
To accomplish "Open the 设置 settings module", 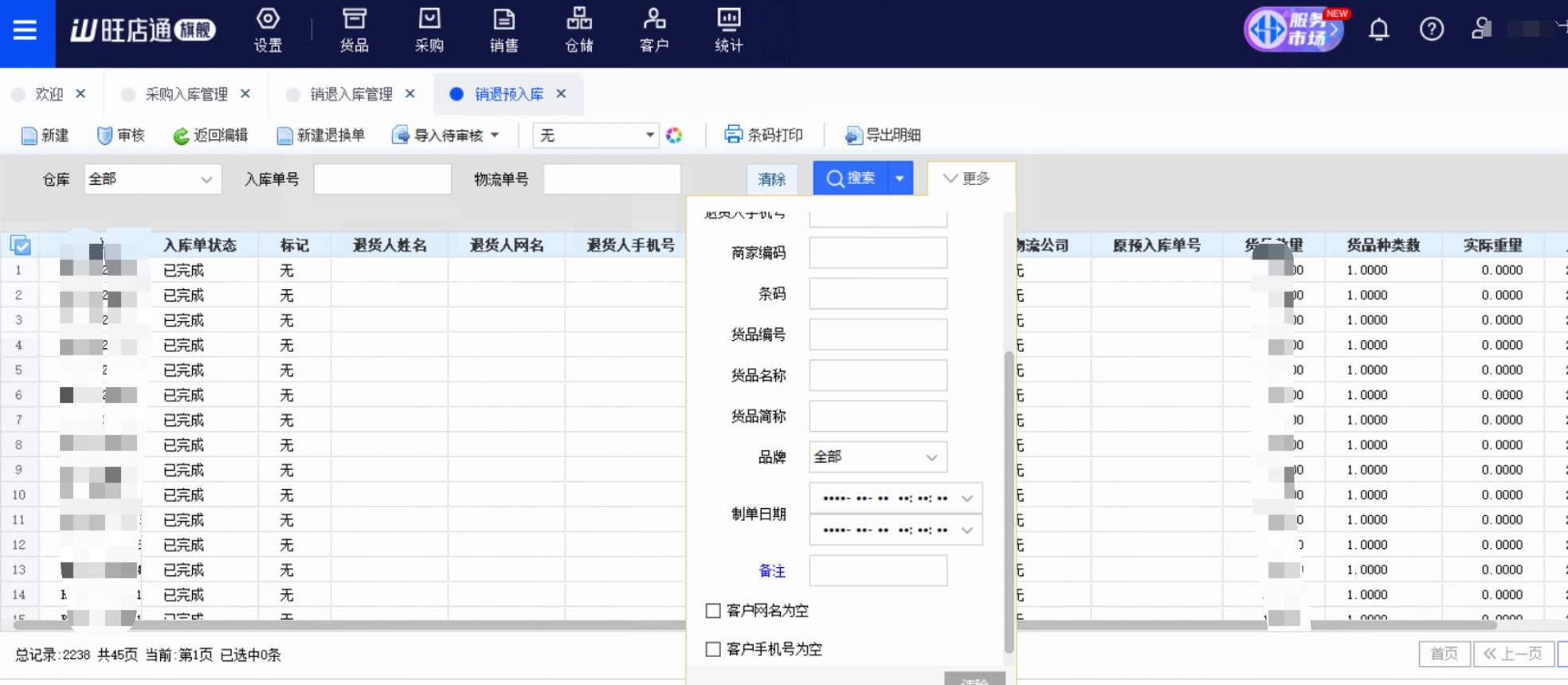I will tap(268, 30).
